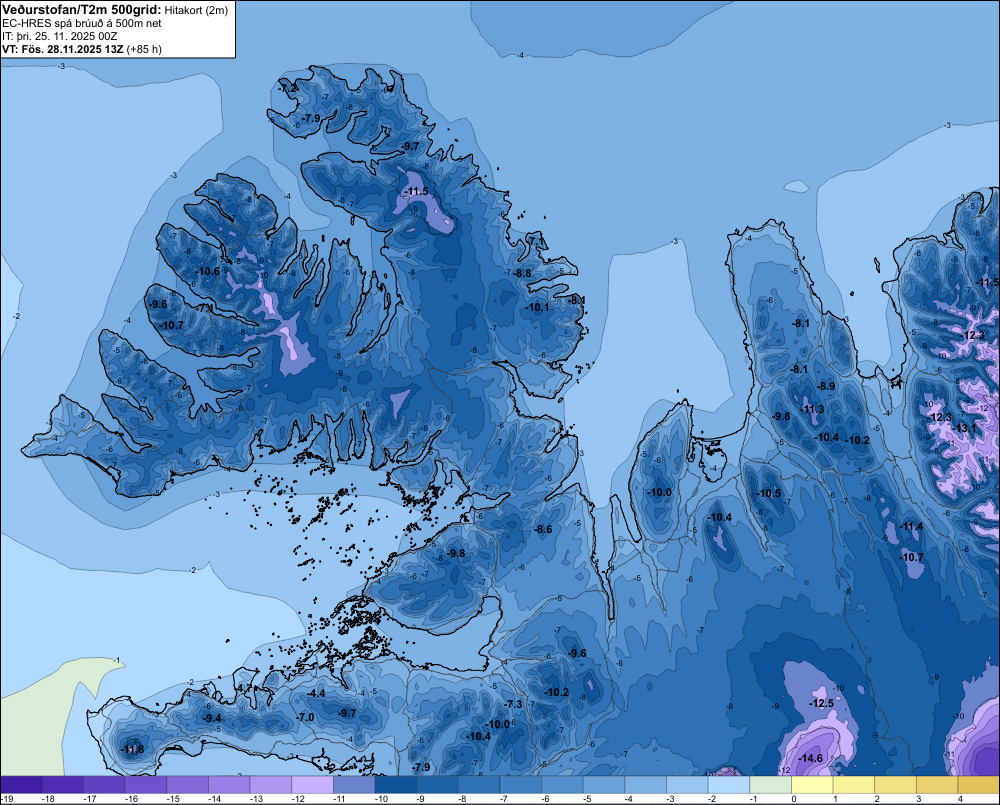Click the -4.4 temperature label
Image resolution: width=1000 pixels, height=805 pixels.
pyautogui.click(x=316, y=693)
